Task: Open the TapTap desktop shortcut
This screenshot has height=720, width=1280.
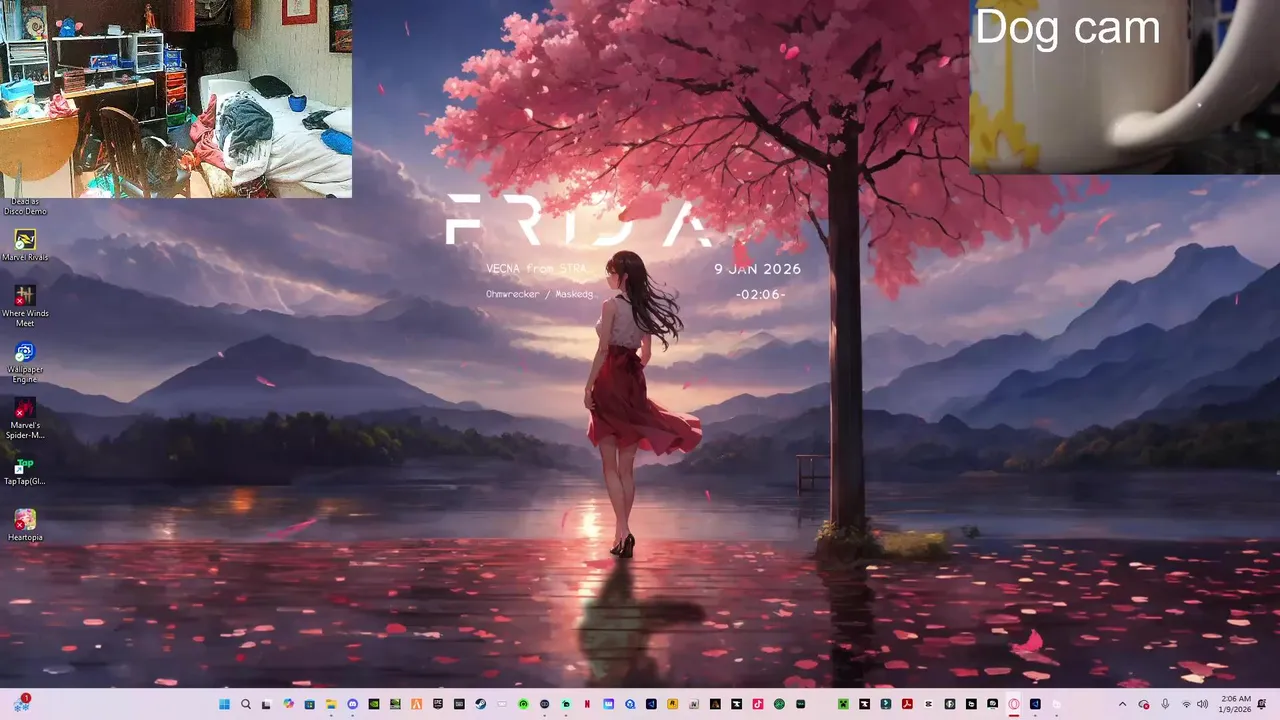Action: (25, 471)
